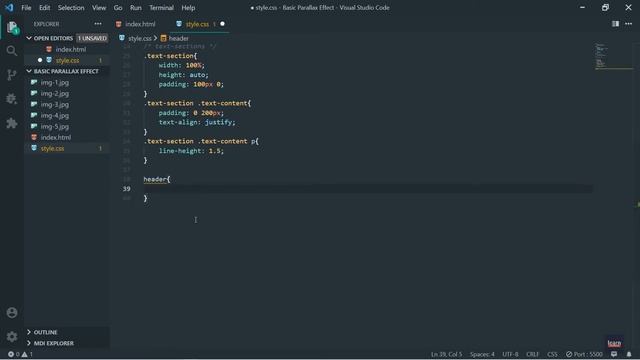Viewport: 640px width, 360px height.
Task: Open the Edit menu
Action: point(44,8)
